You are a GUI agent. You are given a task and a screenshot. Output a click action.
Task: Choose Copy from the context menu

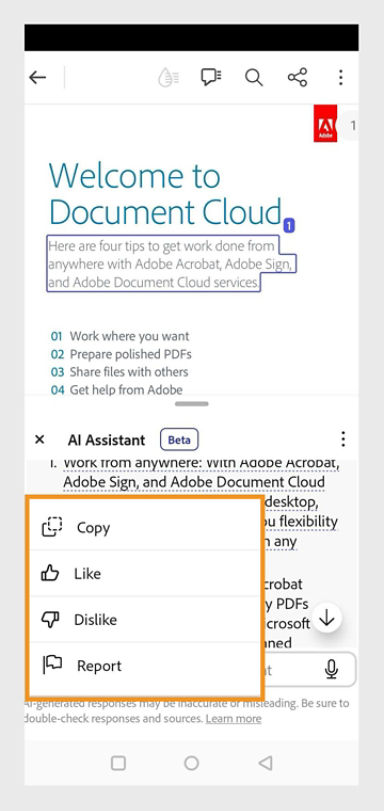point(144,528)
